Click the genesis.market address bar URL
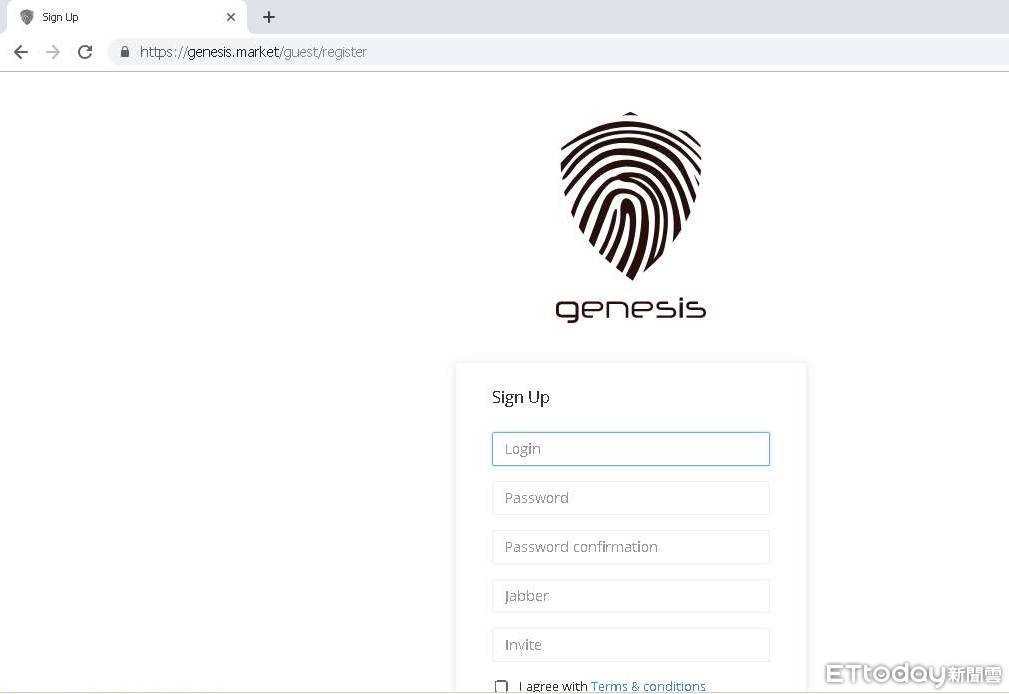1009x694 pixels. 254,52
